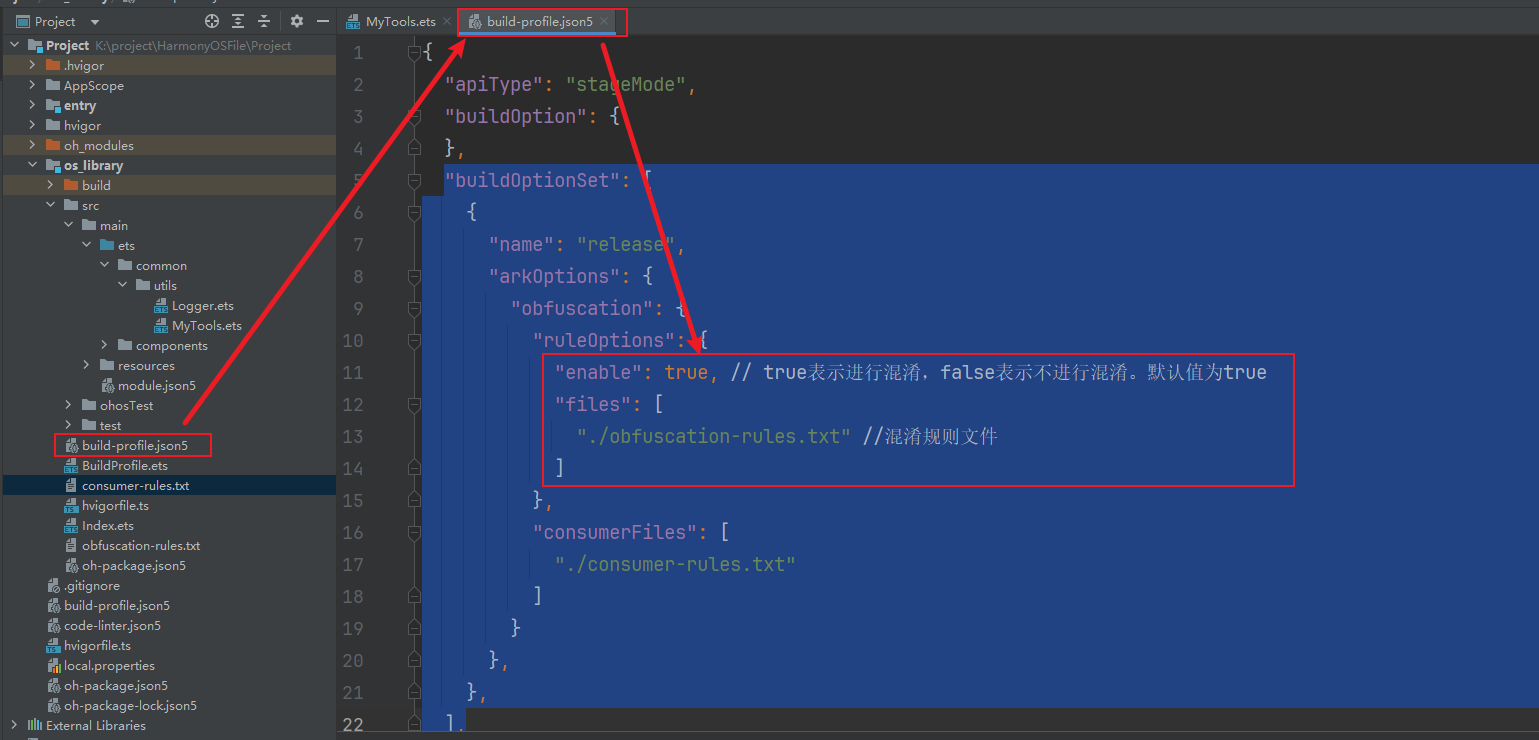Click the MyTools.ets file type icon in tree
The width and height of the screenshot is (1539, 740).
click(x=161, y=325)
